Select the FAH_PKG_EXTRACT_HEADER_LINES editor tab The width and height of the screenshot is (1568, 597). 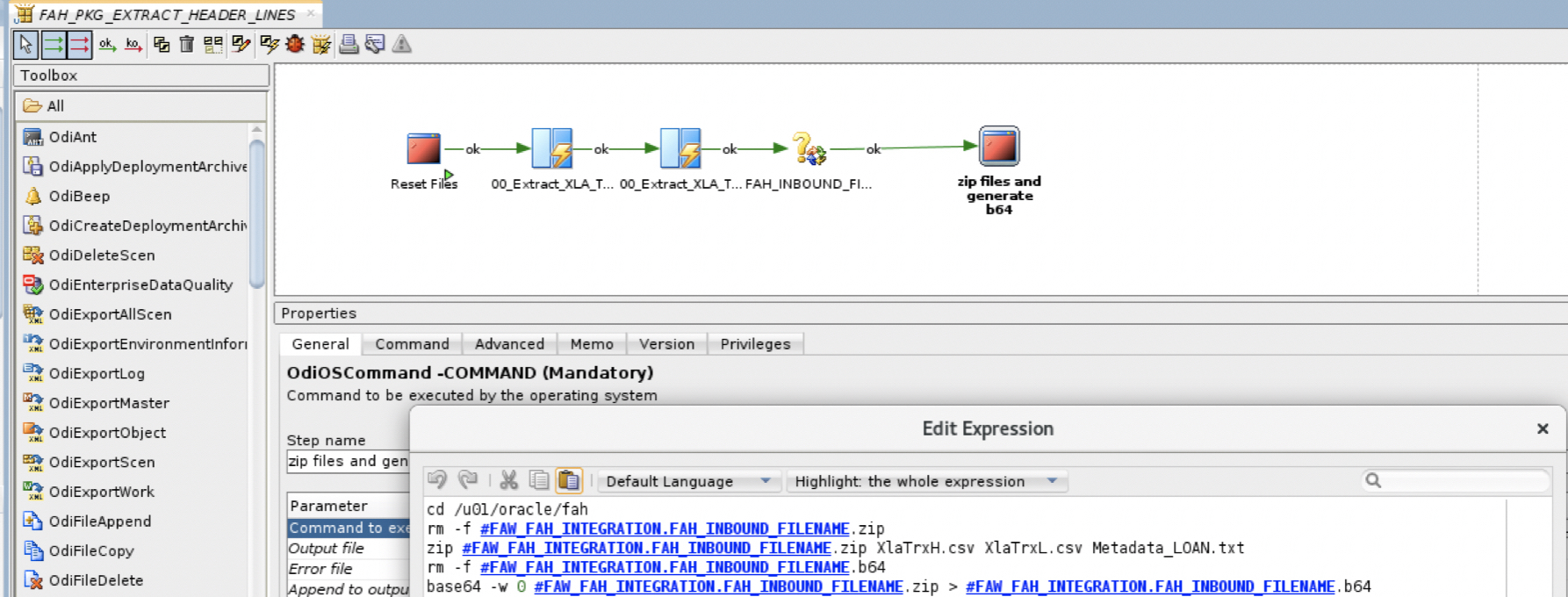(x=167, y=15)
